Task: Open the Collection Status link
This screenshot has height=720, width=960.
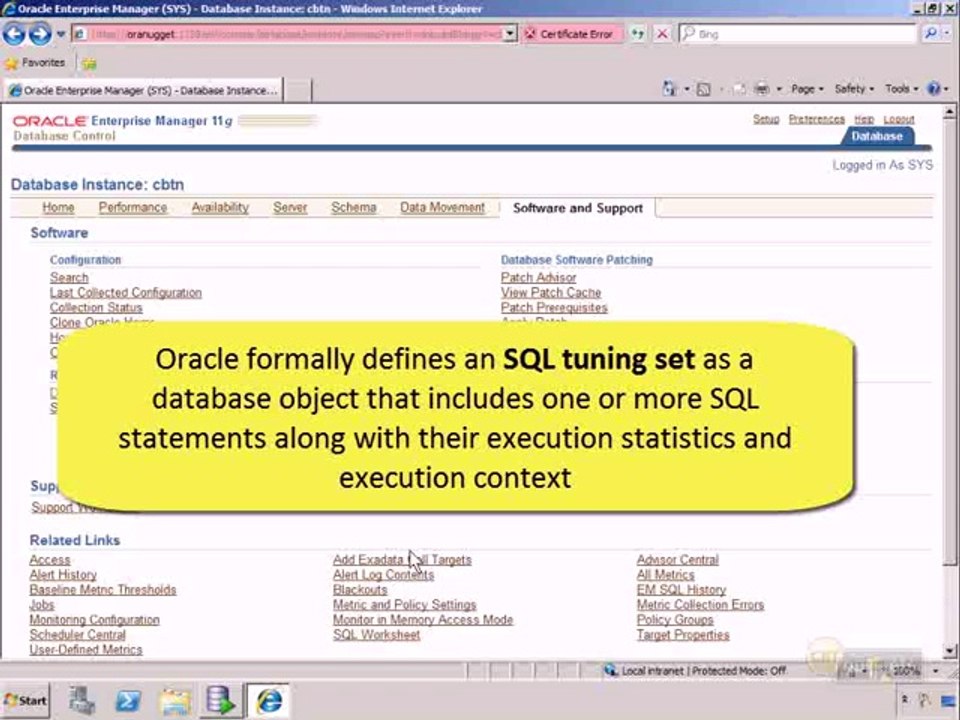Action: pyautogui.click(x=96, y=307)
